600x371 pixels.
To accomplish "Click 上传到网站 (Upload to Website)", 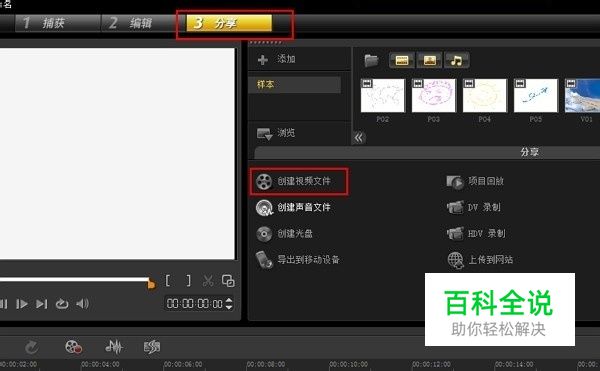I will click(x=480, y=260).
